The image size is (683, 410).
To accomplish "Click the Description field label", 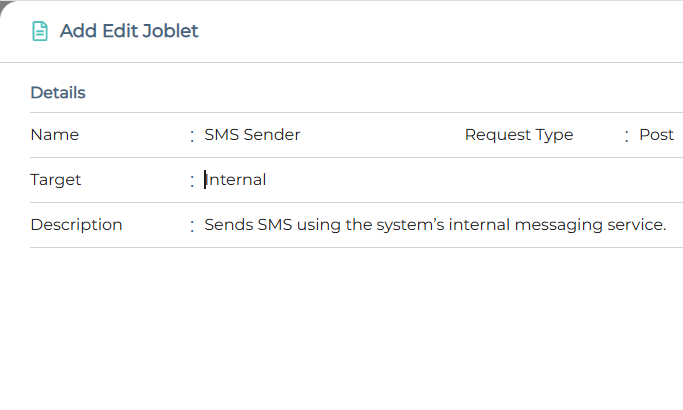I will (x=76, y=225).
